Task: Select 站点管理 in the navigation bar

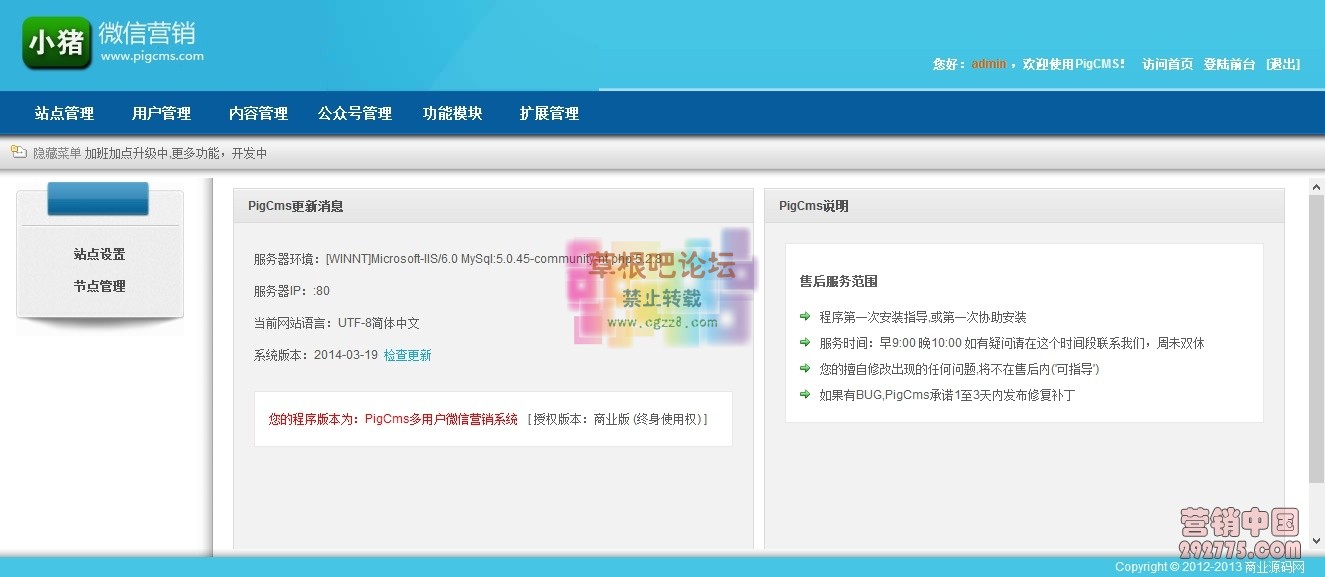Action: click(64, 113)
